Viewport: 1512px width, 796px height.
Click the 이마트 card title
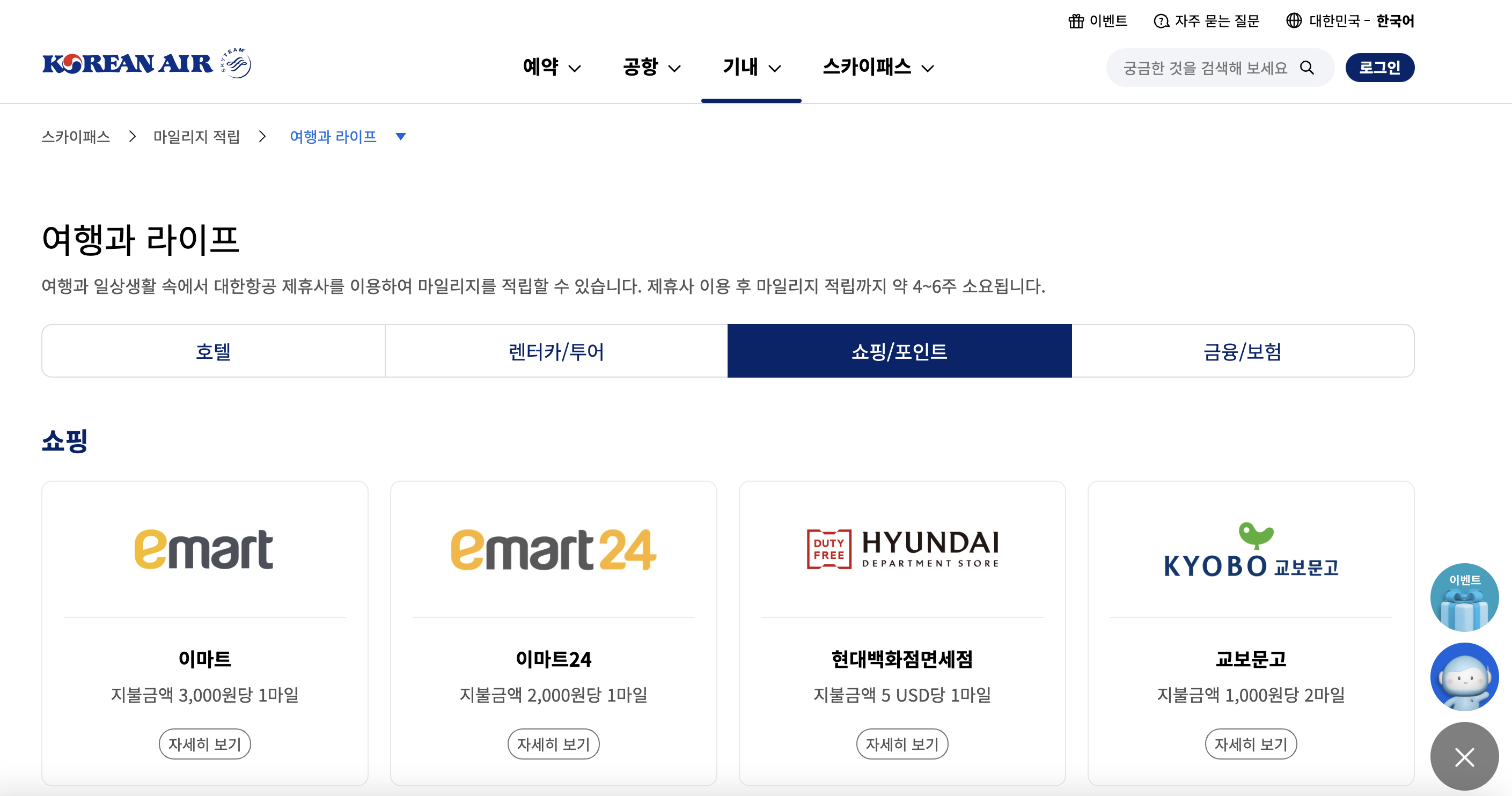[x=205, y=659]
